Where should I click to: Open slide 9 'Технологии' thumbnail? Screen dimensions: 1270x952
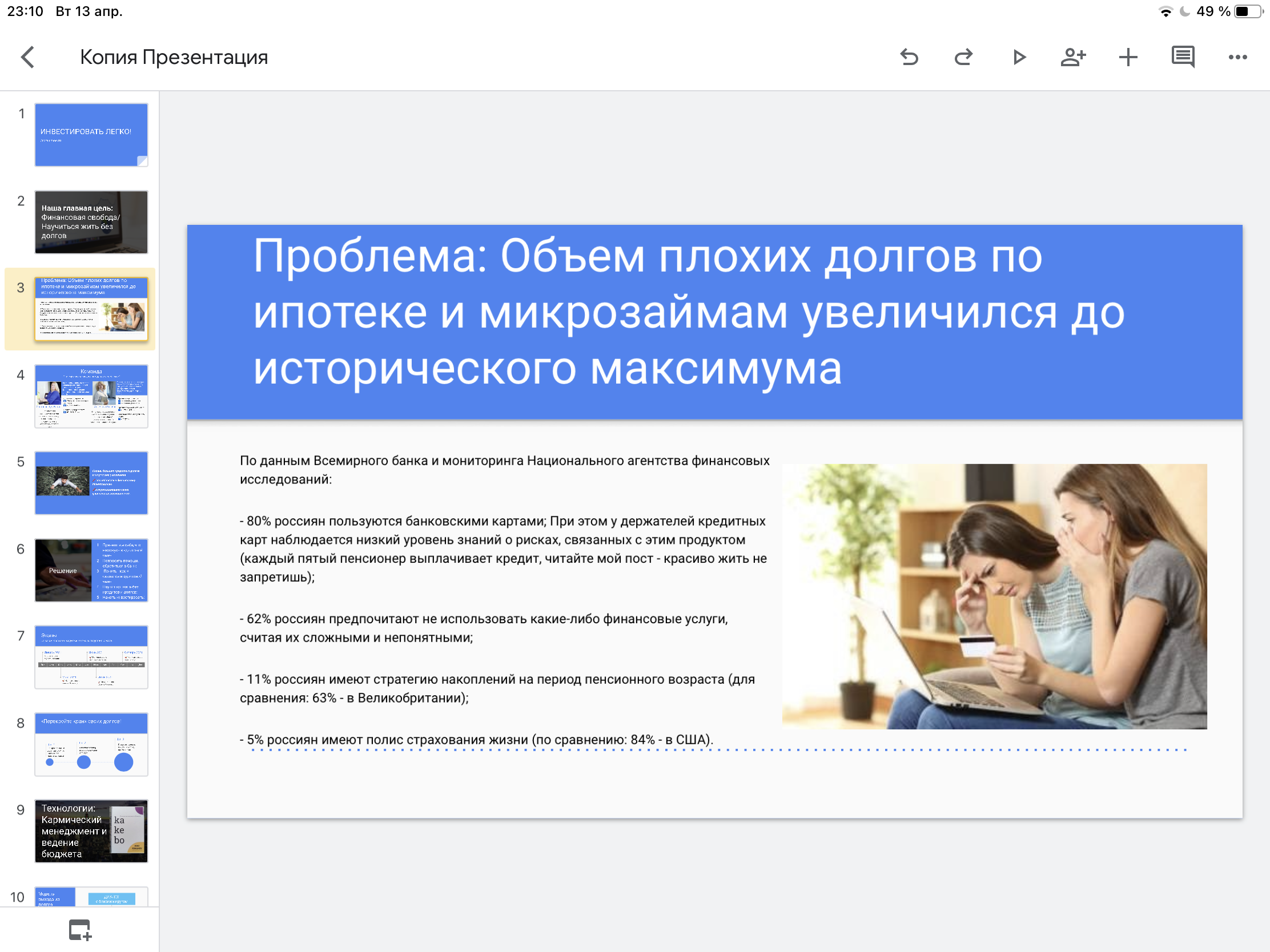(x=91, y=830)
